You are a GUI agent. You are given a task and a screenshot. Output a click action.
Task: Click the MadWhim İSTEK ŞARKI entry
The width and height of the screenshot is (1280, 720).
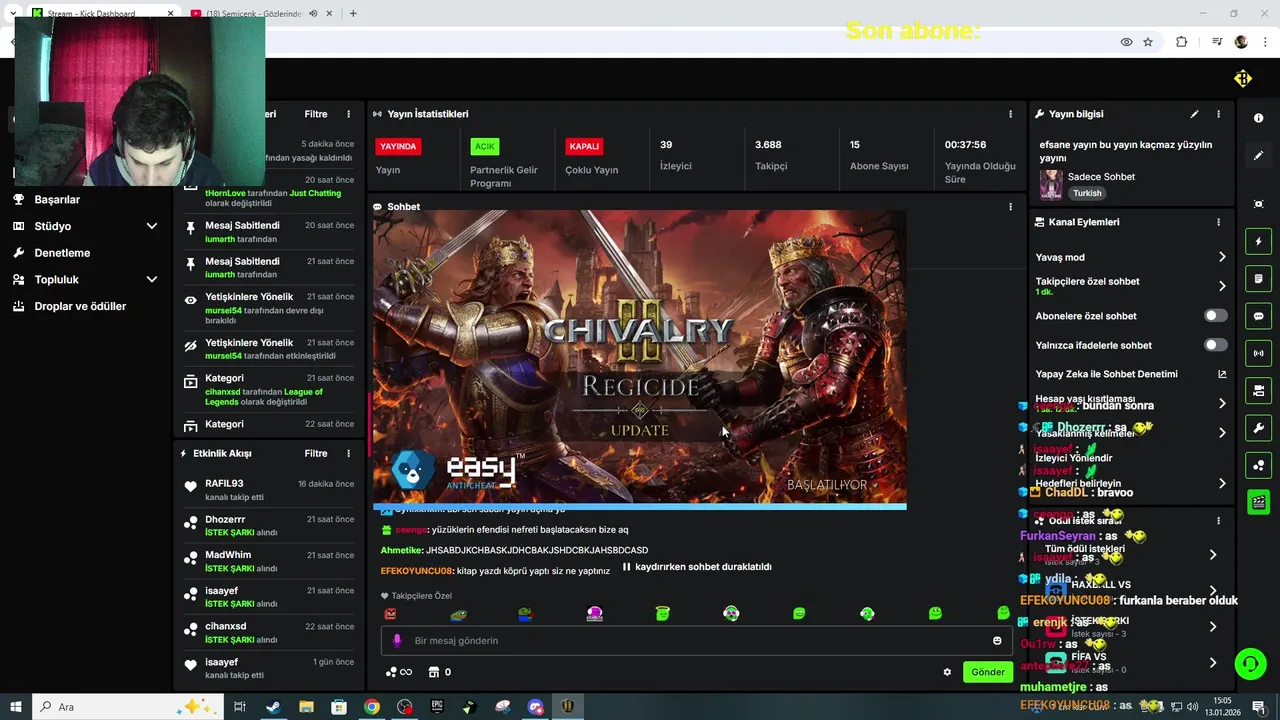click(x=268, y=561)
